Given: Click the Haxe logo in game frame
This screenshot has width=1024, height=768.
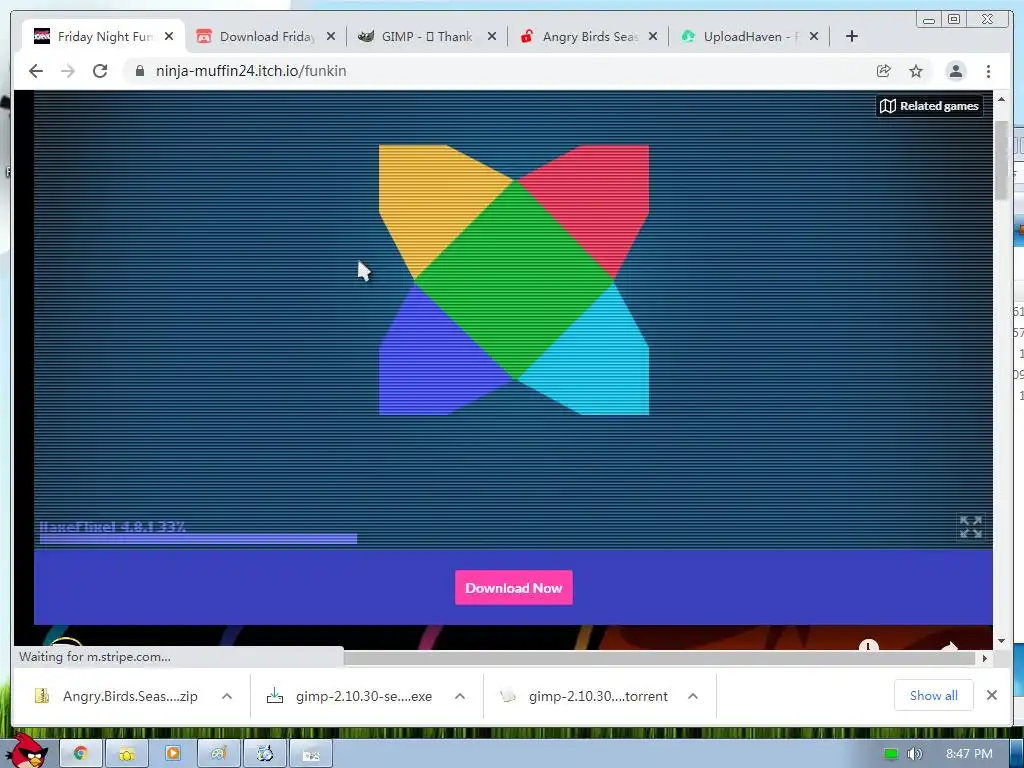Looking at the screenshot, I should click(x=514, y=280).
